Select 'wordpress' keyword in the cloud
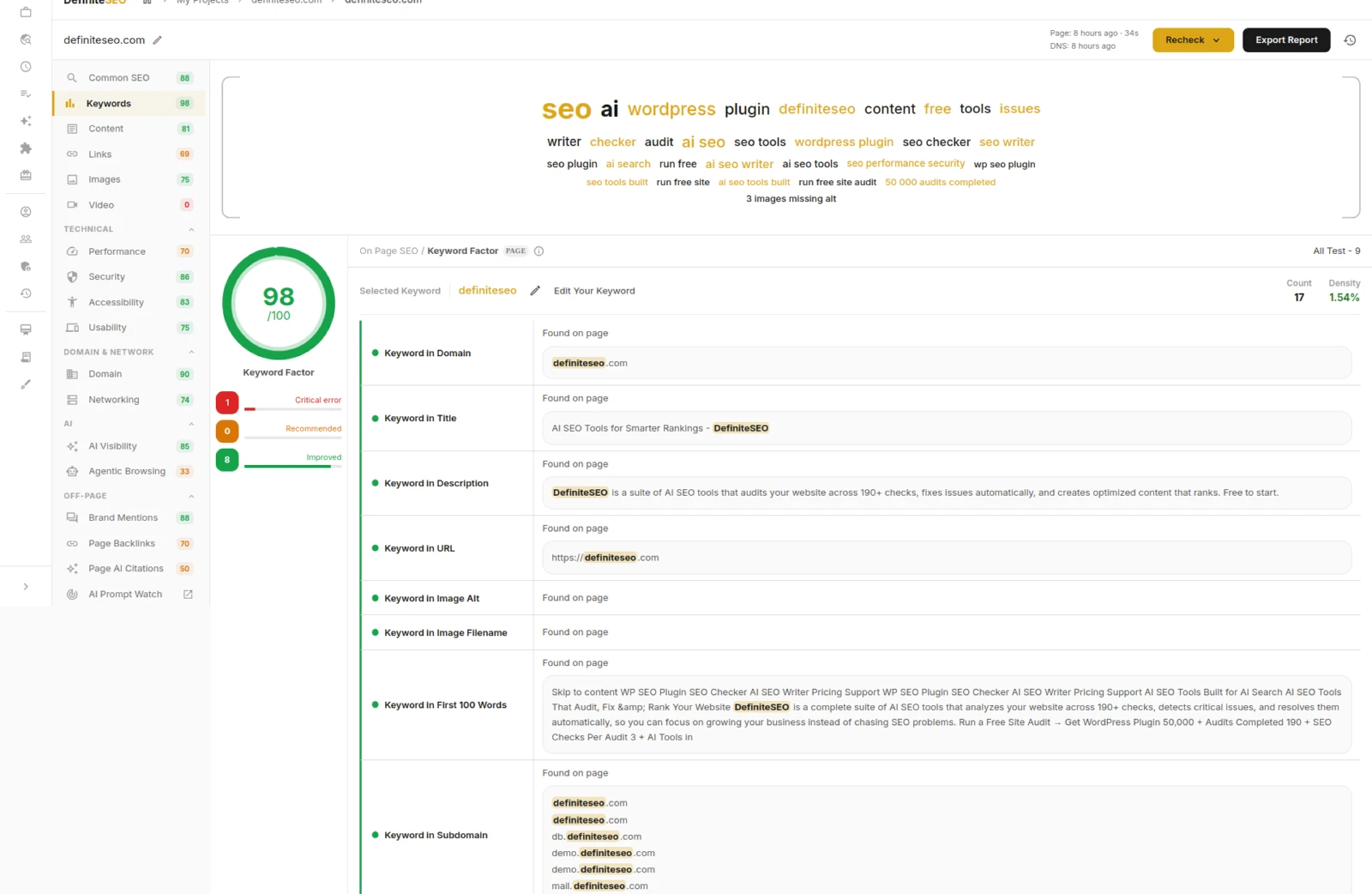The image size is (1372, 894). click(671, 109)
